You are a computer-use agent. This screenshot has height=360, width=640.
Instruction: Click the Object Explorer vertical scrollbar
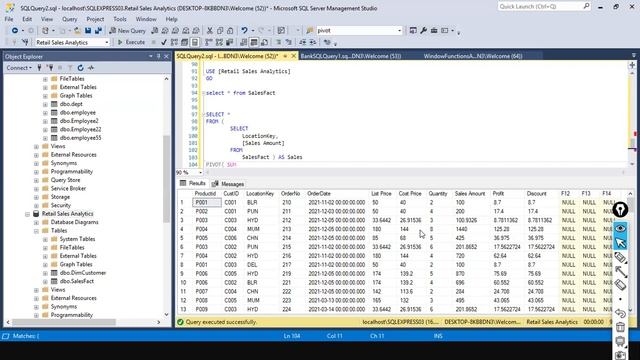[x=167, y=196]
